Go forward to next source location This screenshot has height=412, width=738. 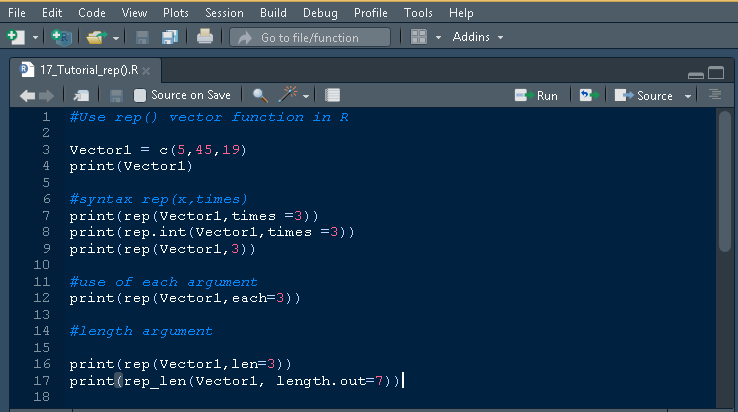click(47, 96)
